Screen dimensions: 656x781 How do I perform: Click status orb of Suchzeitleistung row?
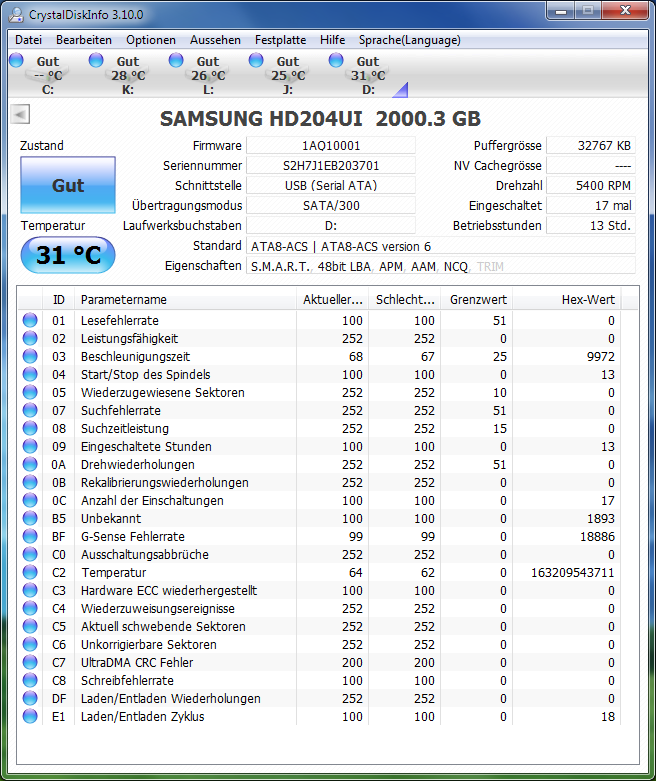(30, 428)
